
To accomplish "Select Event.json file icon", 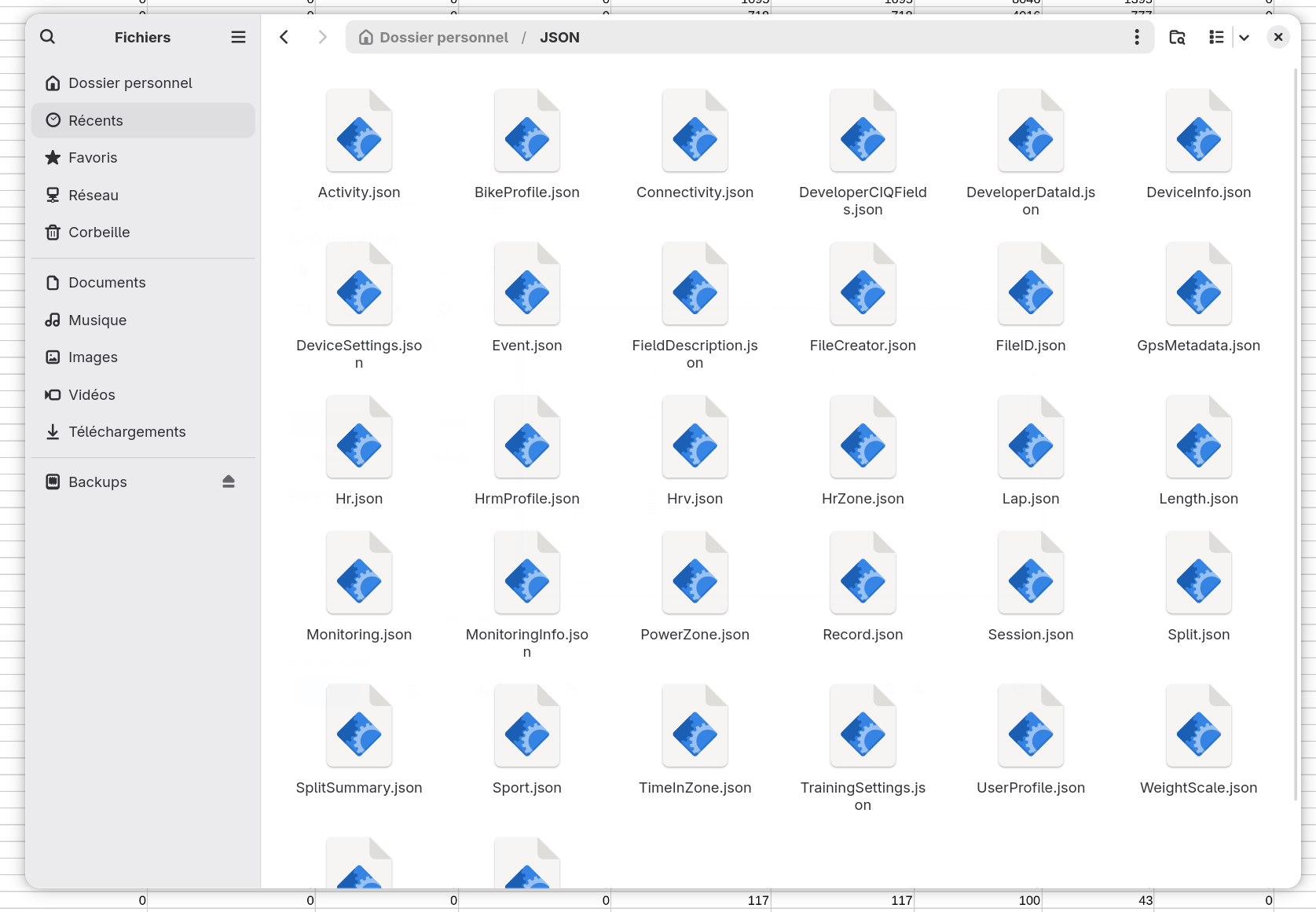I will point(527,284).
